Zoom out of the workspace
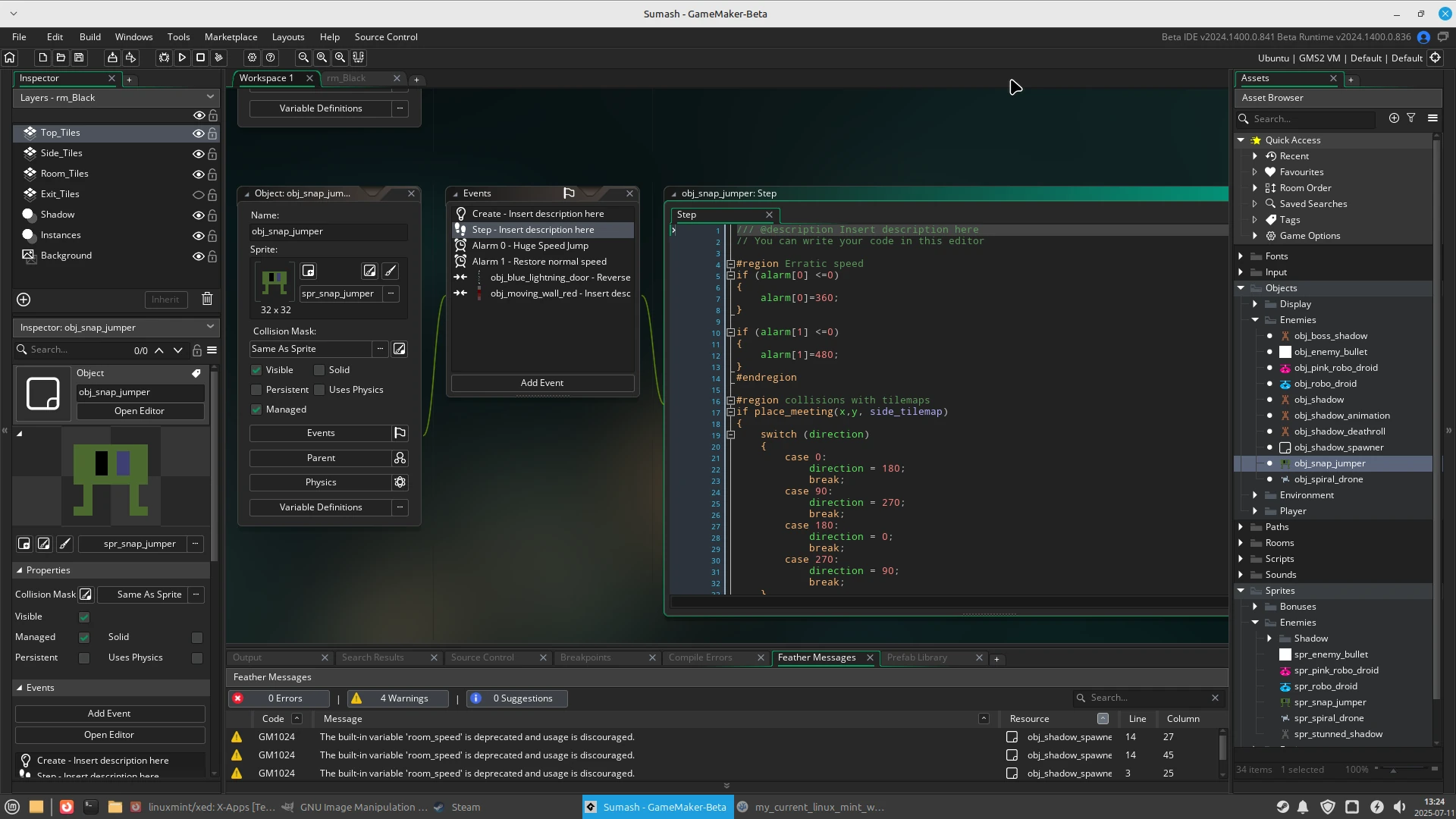 point(303,58)
